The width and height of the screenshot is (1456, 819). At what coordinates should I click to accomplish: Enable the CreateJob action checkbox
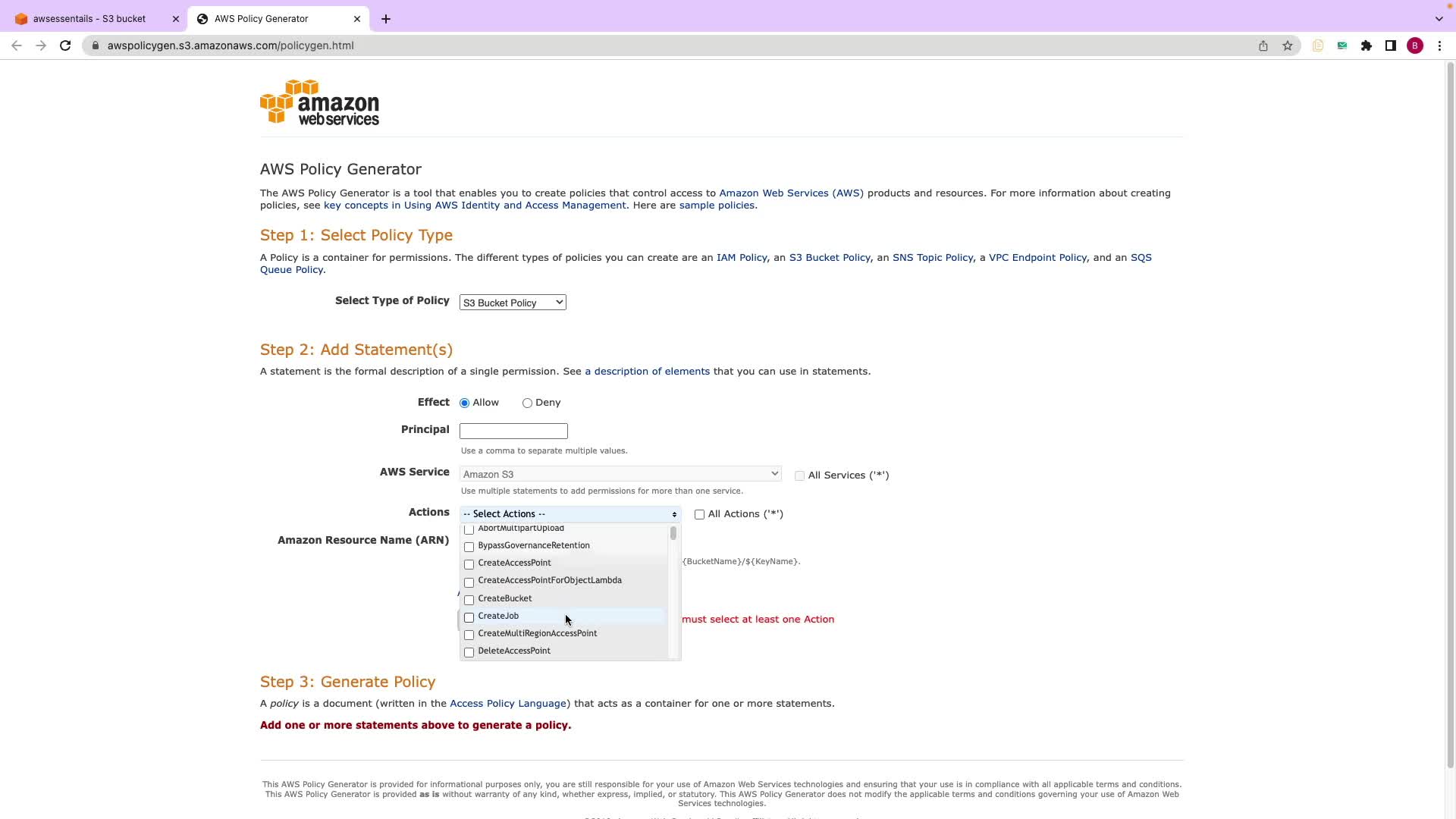tap(469, 617)
